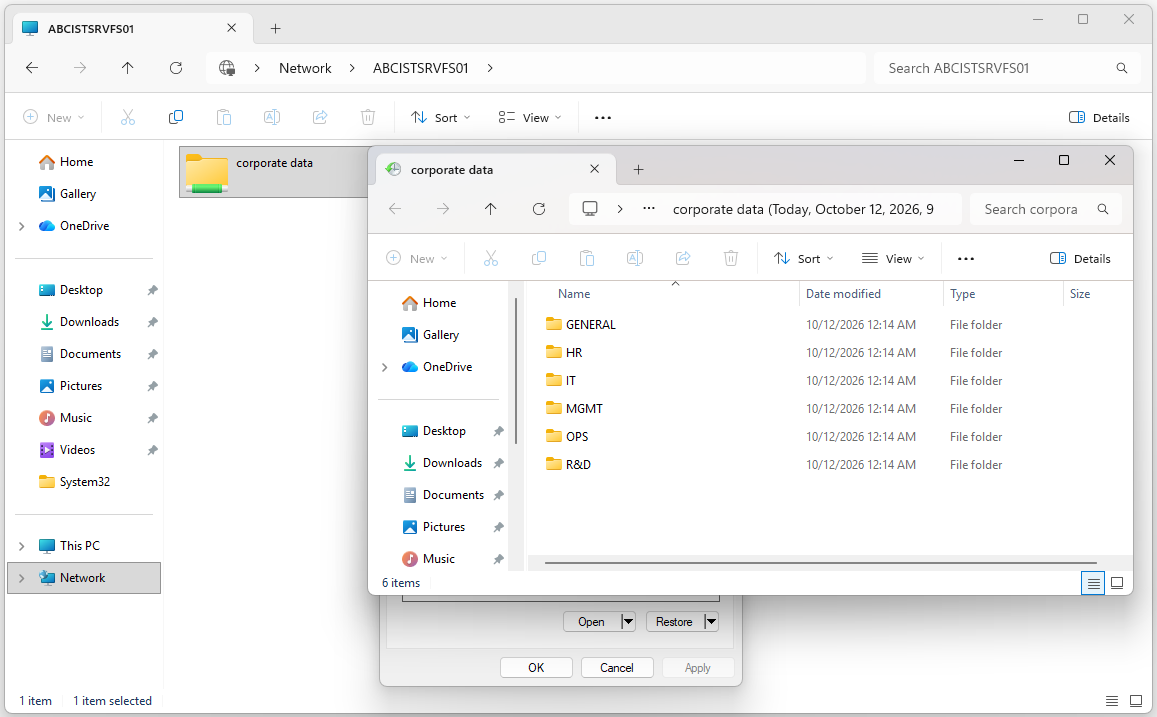Open the View menu in the corporate data window
The width and height of the screenshot is (1157, 717).
coord(893,258)
